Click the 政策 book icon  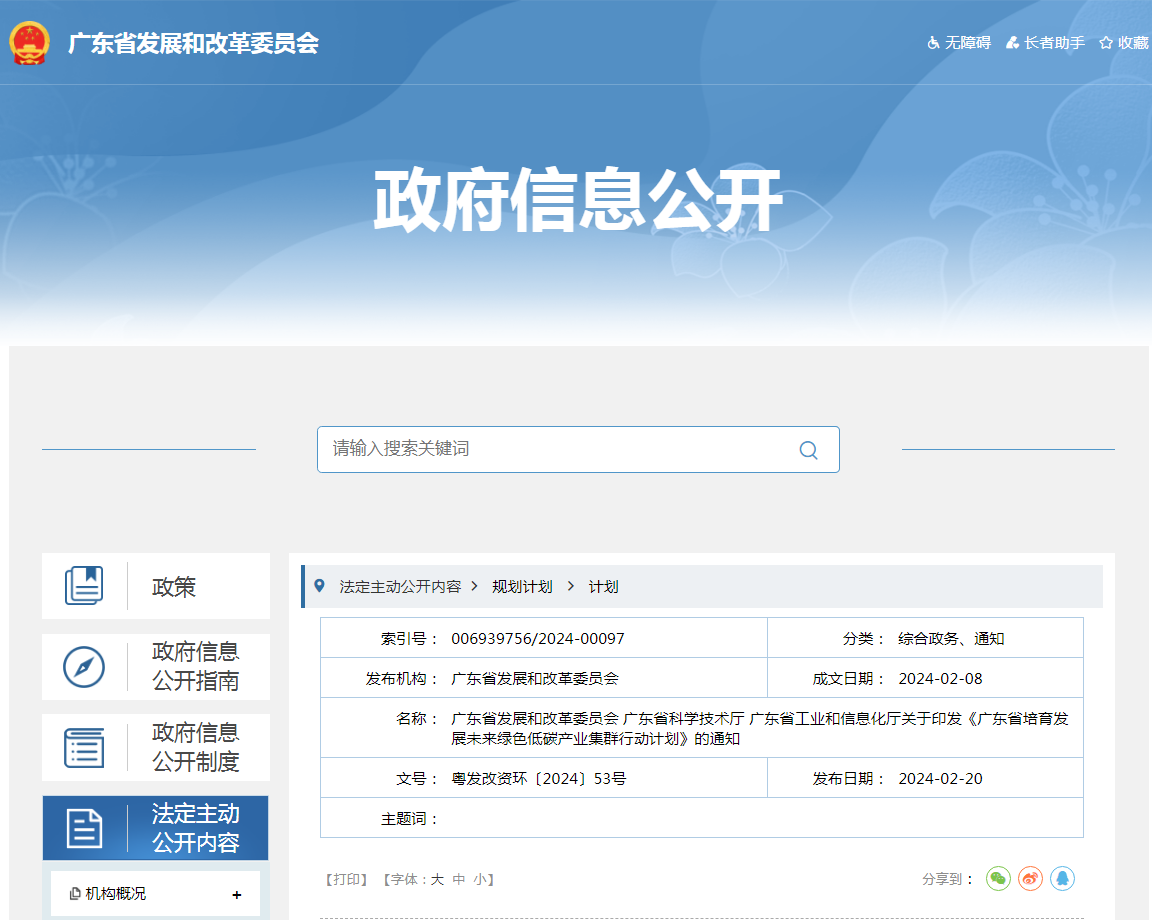tap(84, 586)
